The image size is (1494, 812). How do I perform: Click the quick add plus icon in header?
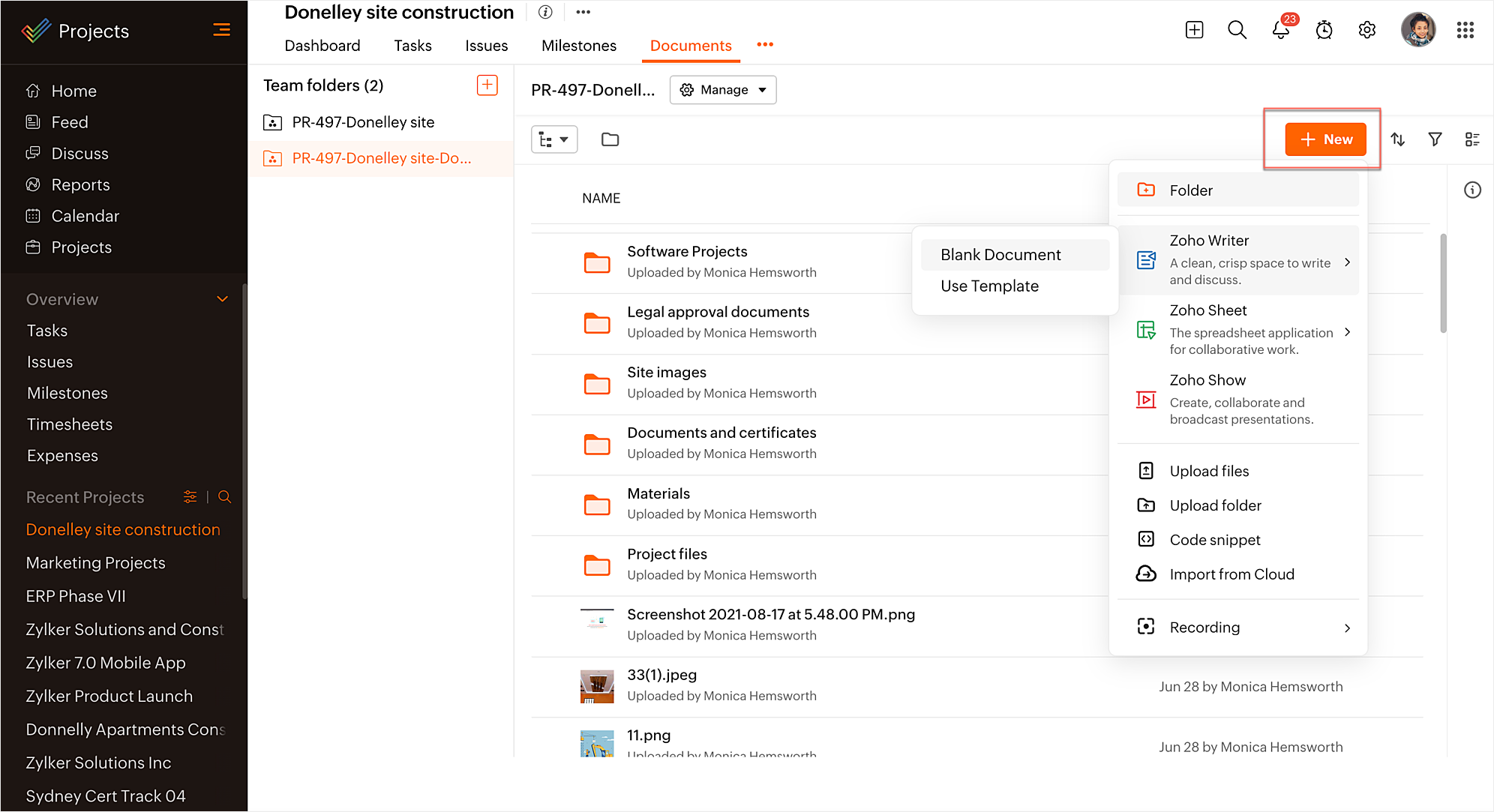click(x=1194, y=30)
